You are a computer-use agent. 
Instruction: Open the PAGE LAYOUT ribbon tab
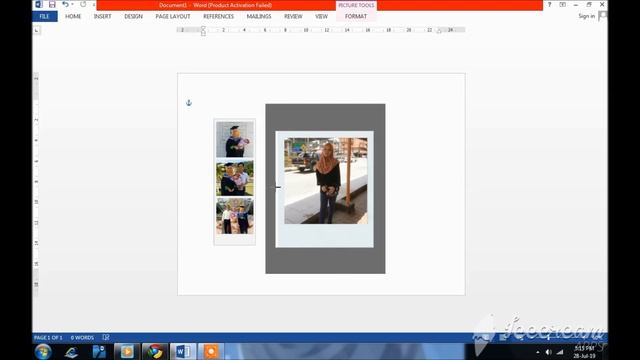click(173, 16)
